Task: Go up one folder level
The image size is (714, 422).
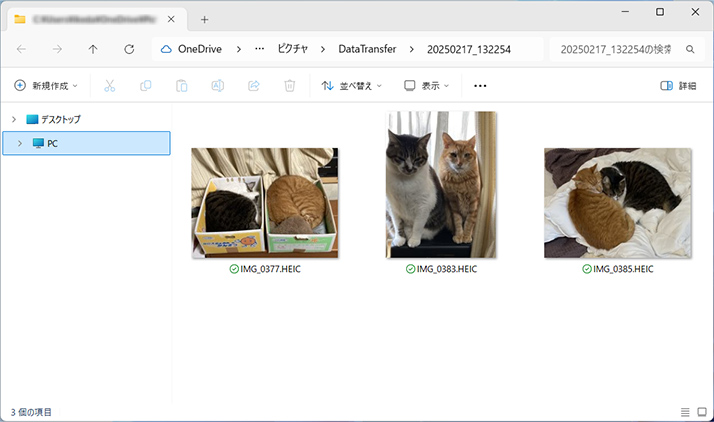Action: coord(93,49)
